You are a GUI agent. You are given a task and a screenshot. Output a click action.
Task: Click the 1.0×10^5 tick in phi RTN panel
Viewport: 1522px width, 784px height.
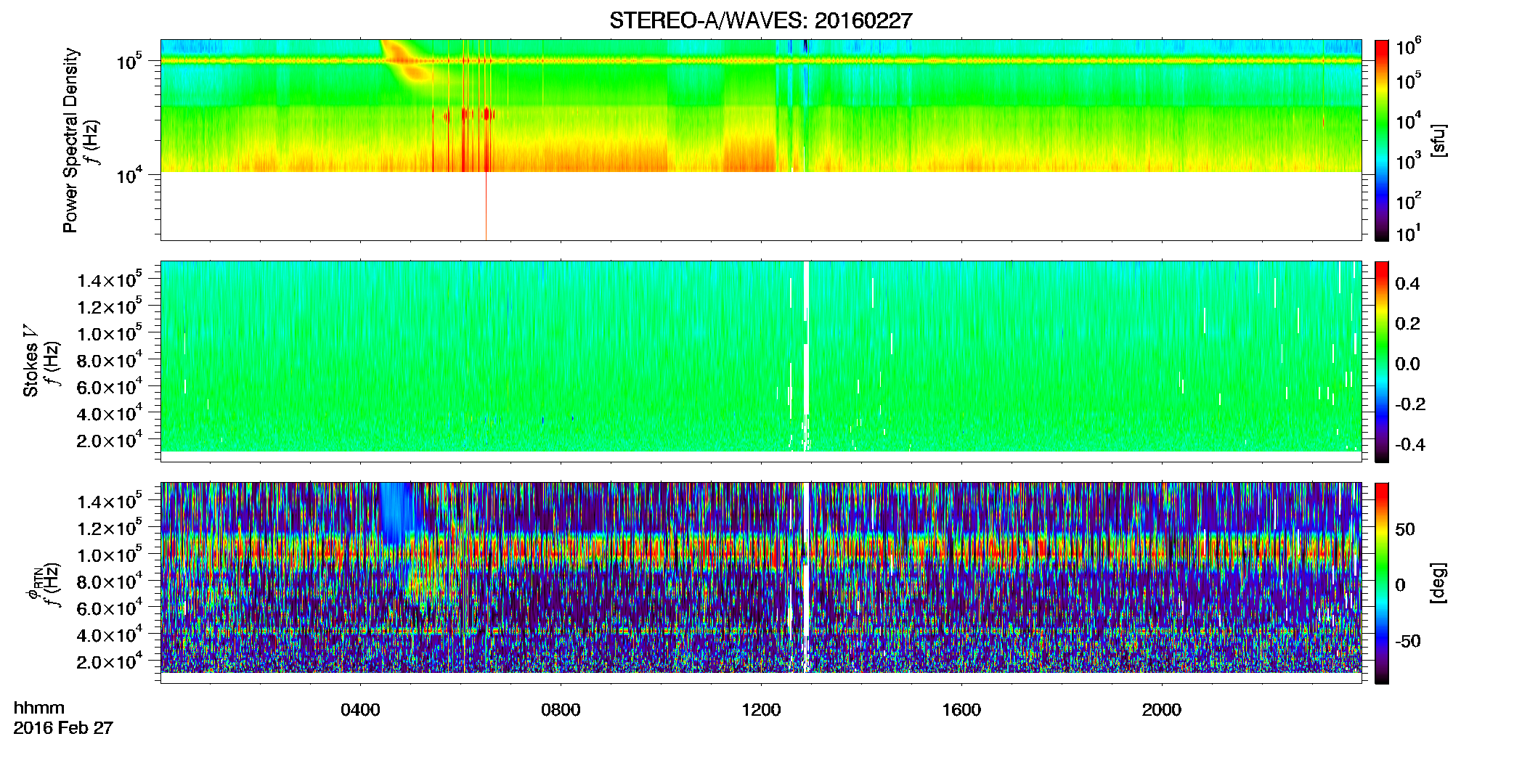tap(110, 554)
